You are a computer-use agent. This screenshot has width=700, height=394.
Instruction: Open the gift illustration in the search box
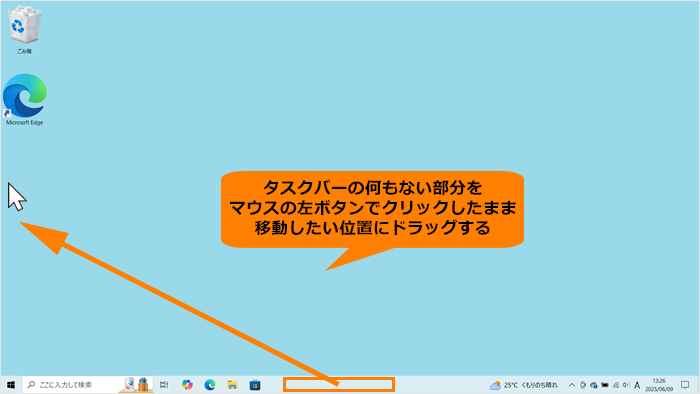click(x=136, y=385)
